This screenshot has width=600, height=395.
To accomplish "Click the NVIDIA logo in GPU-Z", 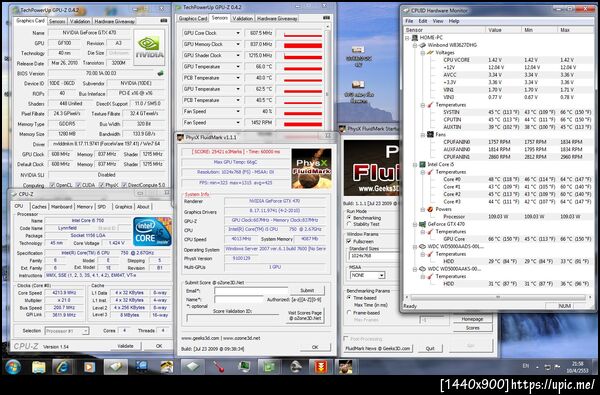I will point(149,47).
